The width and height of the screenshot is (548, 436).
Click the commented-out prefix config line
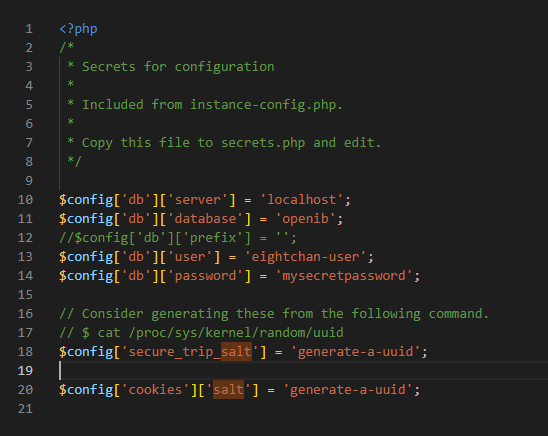click(178, 238)
